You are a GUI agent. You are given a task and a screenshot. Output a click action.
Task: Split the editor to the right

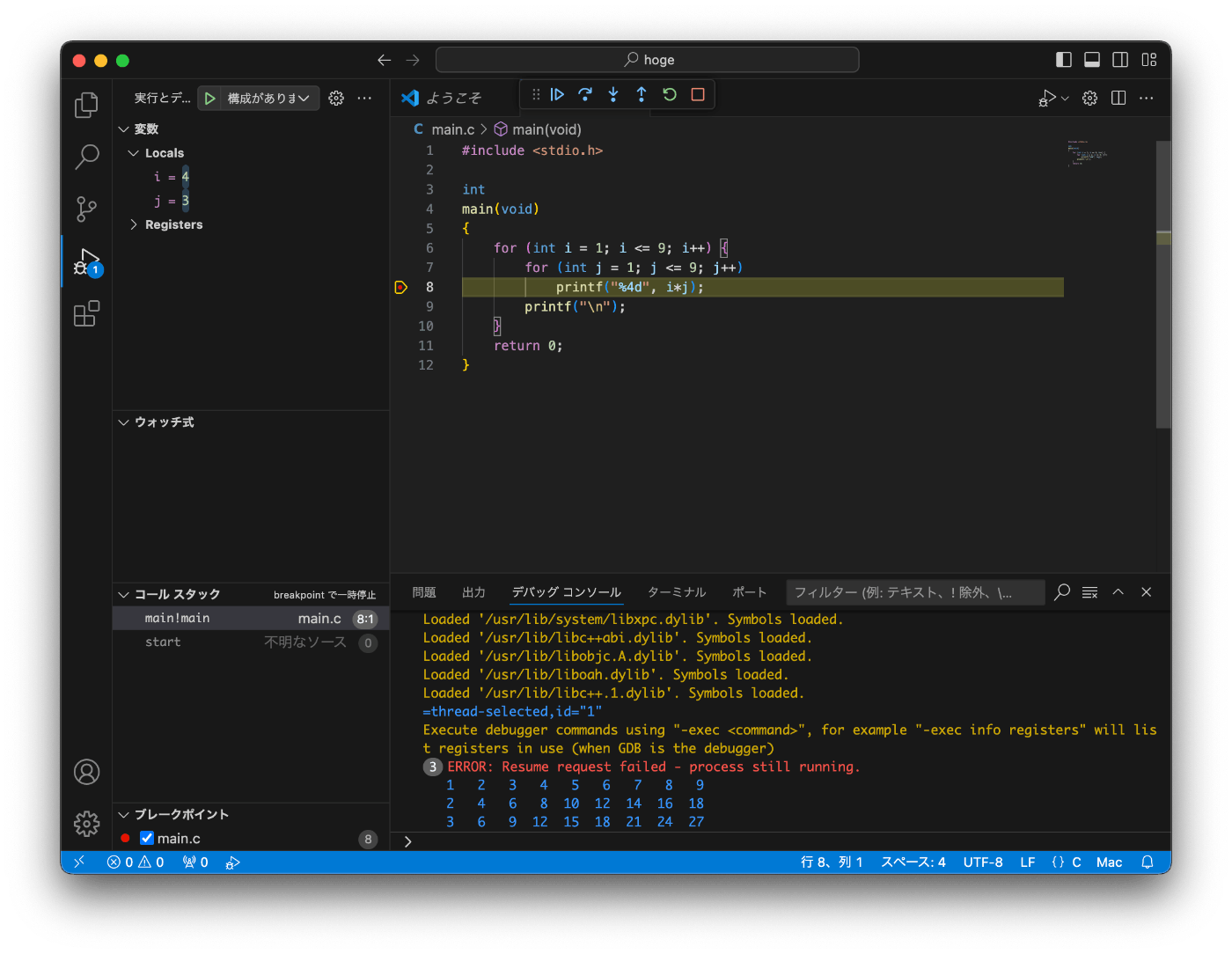1118,98
